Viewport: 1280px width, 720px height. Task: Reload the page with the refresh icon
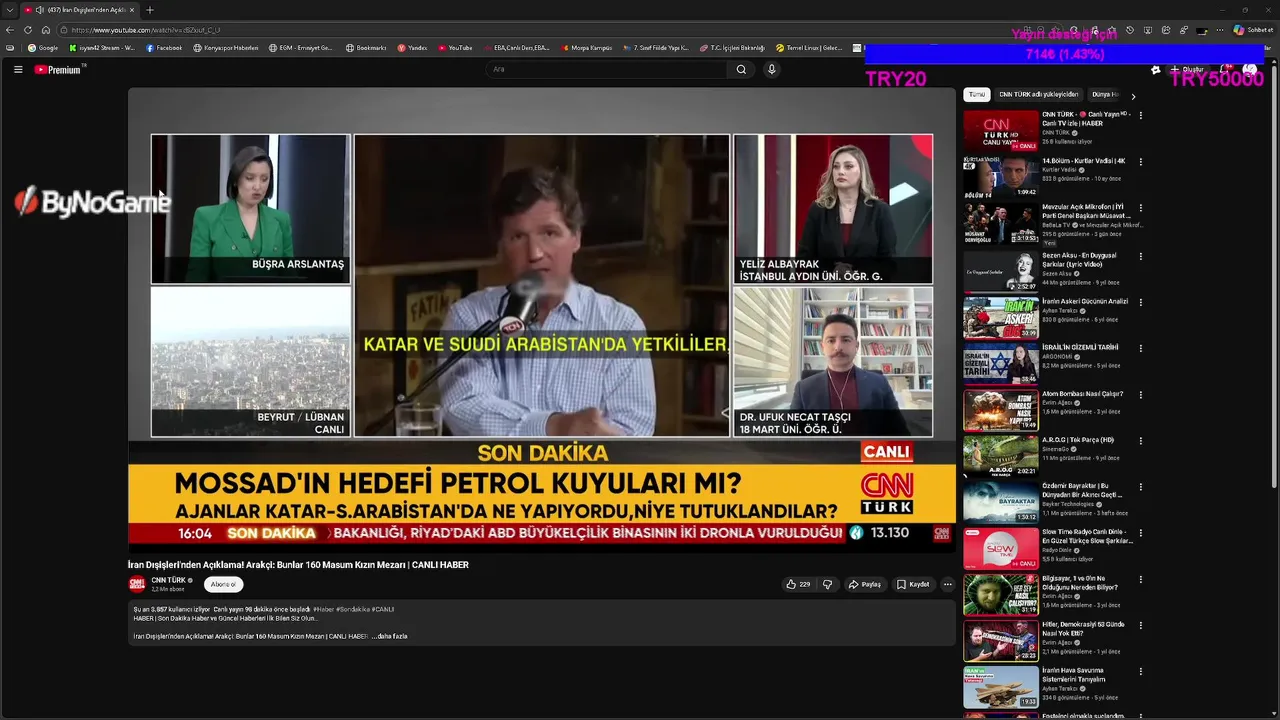[28, 30]
